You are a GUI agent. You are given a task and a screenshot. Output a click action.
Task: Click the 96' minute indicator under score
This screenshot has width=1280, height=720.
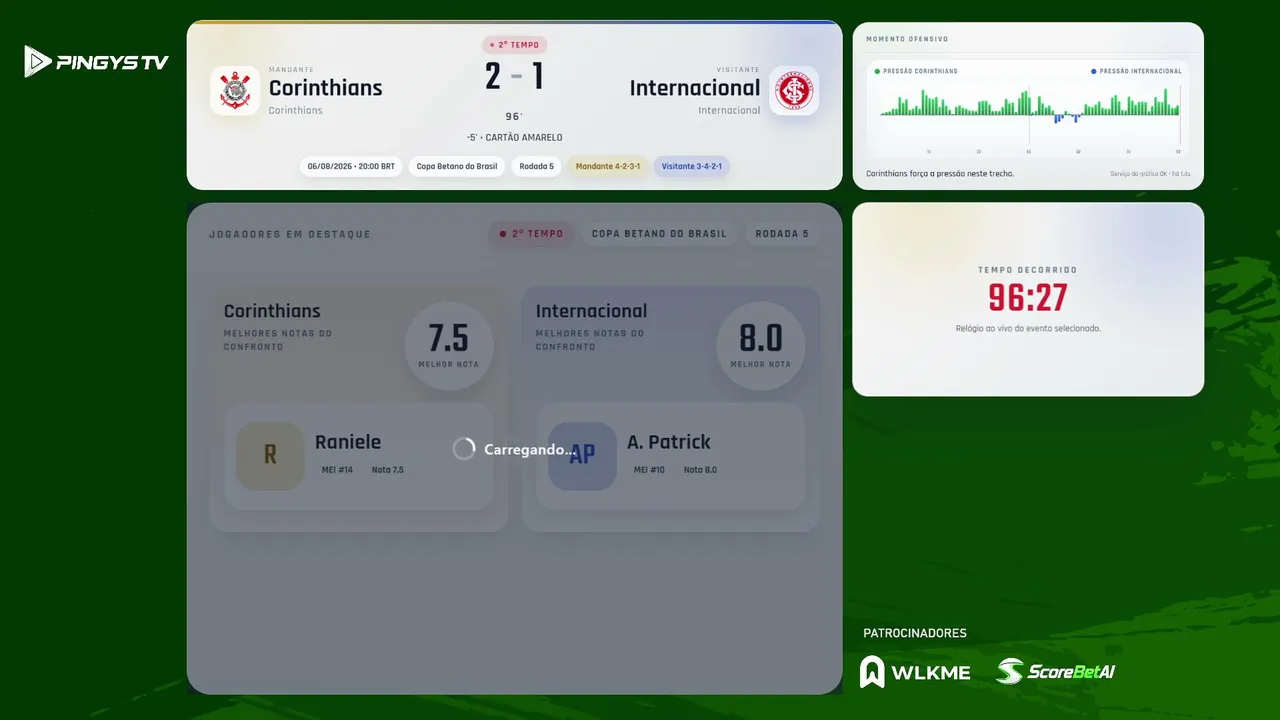(x=514, y=117)
